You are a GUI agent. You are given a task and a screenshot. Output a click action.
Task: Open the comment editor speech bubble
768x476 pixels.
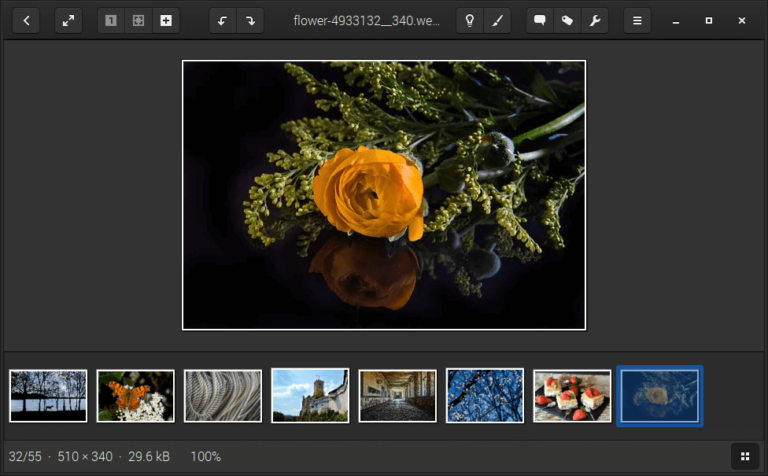(x=540, y=20)
